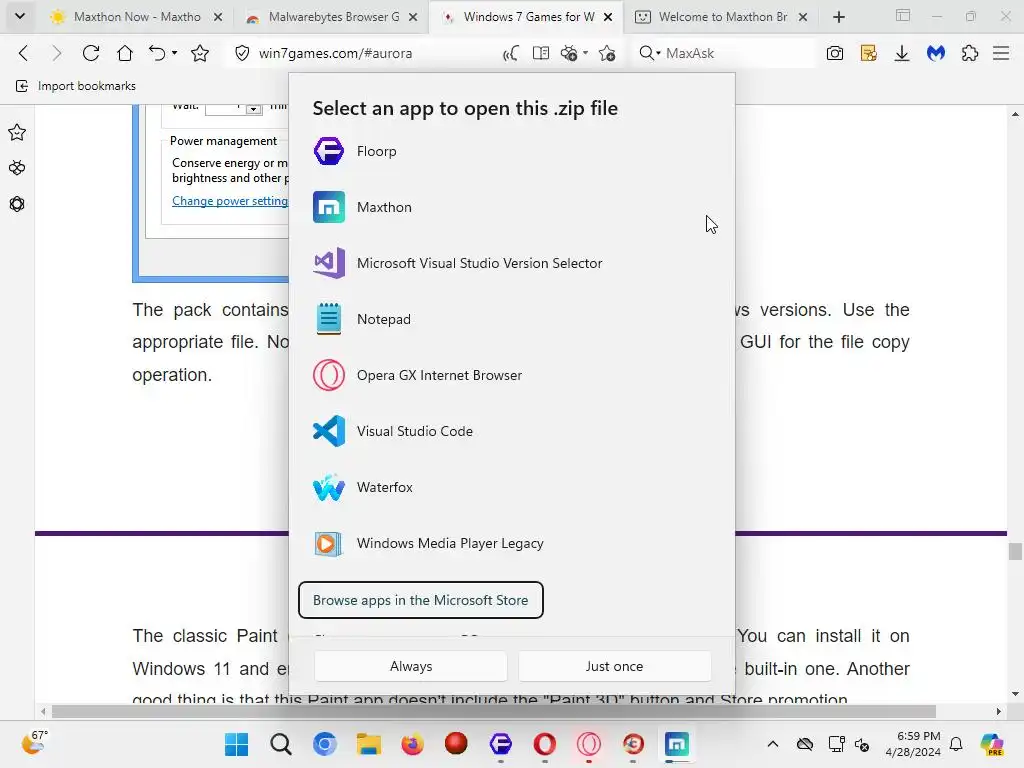Click the undo closed tab arrow icon

(157, 53)
